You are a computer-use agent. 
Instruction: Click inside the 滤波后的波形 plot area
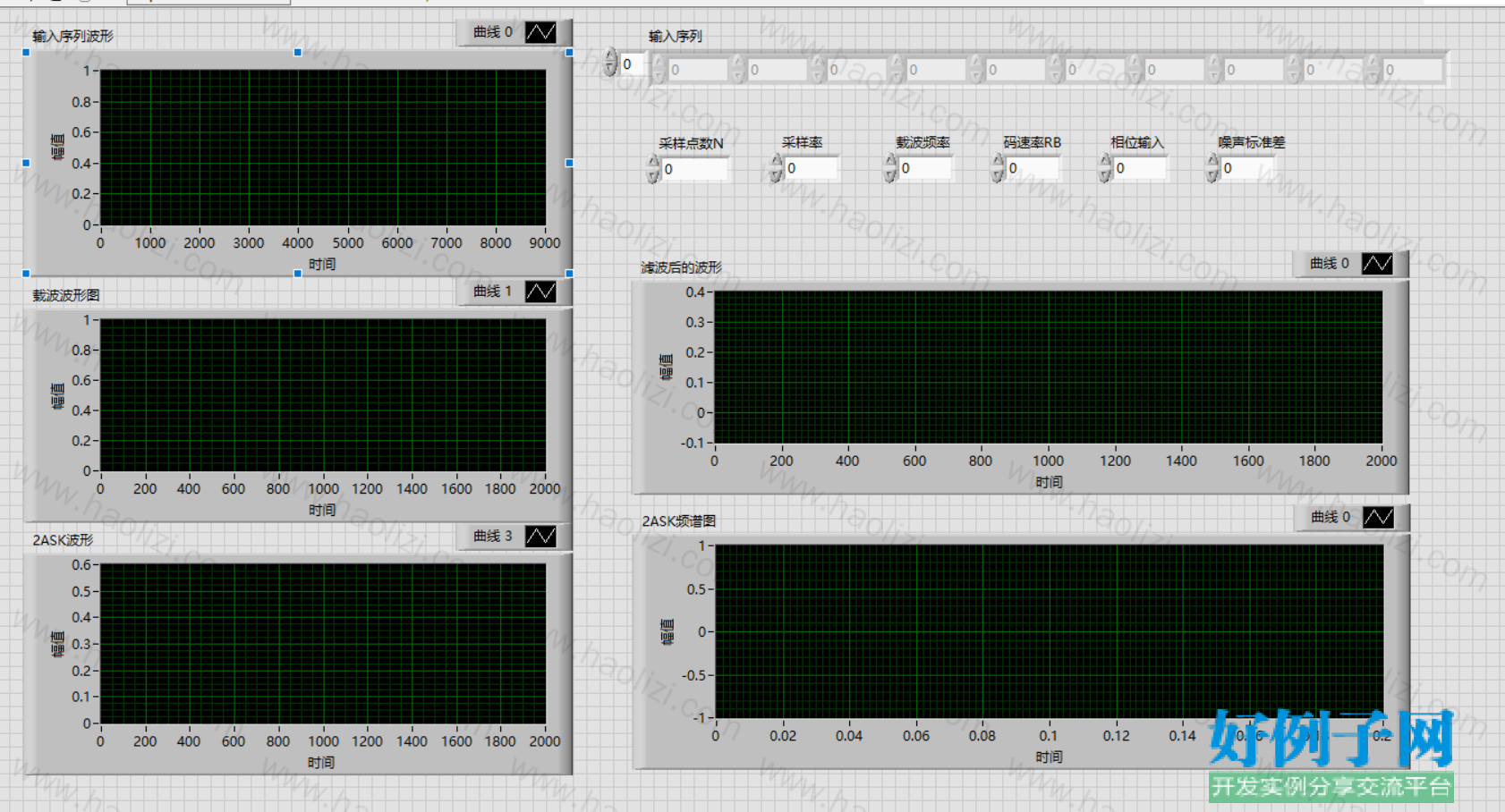point(1048,368)
